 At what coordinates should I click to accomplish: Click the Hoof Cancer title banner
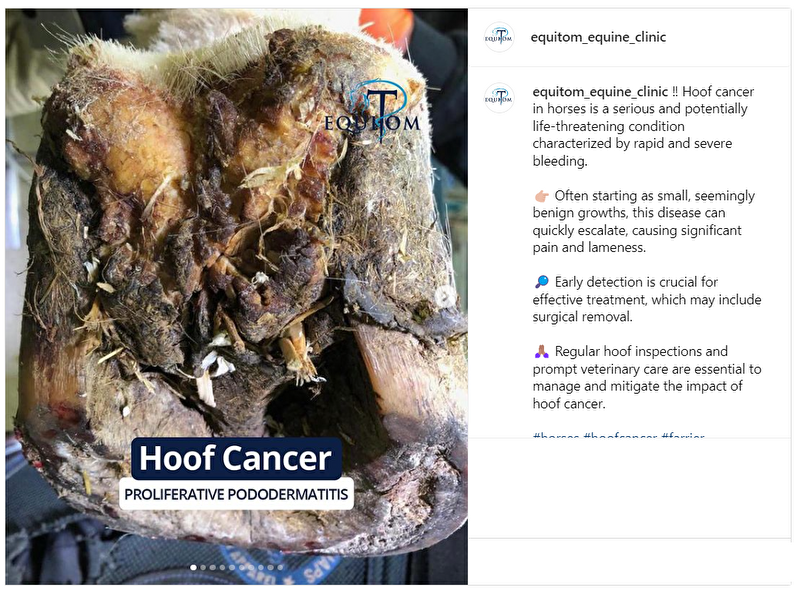(x=236, y=458)
